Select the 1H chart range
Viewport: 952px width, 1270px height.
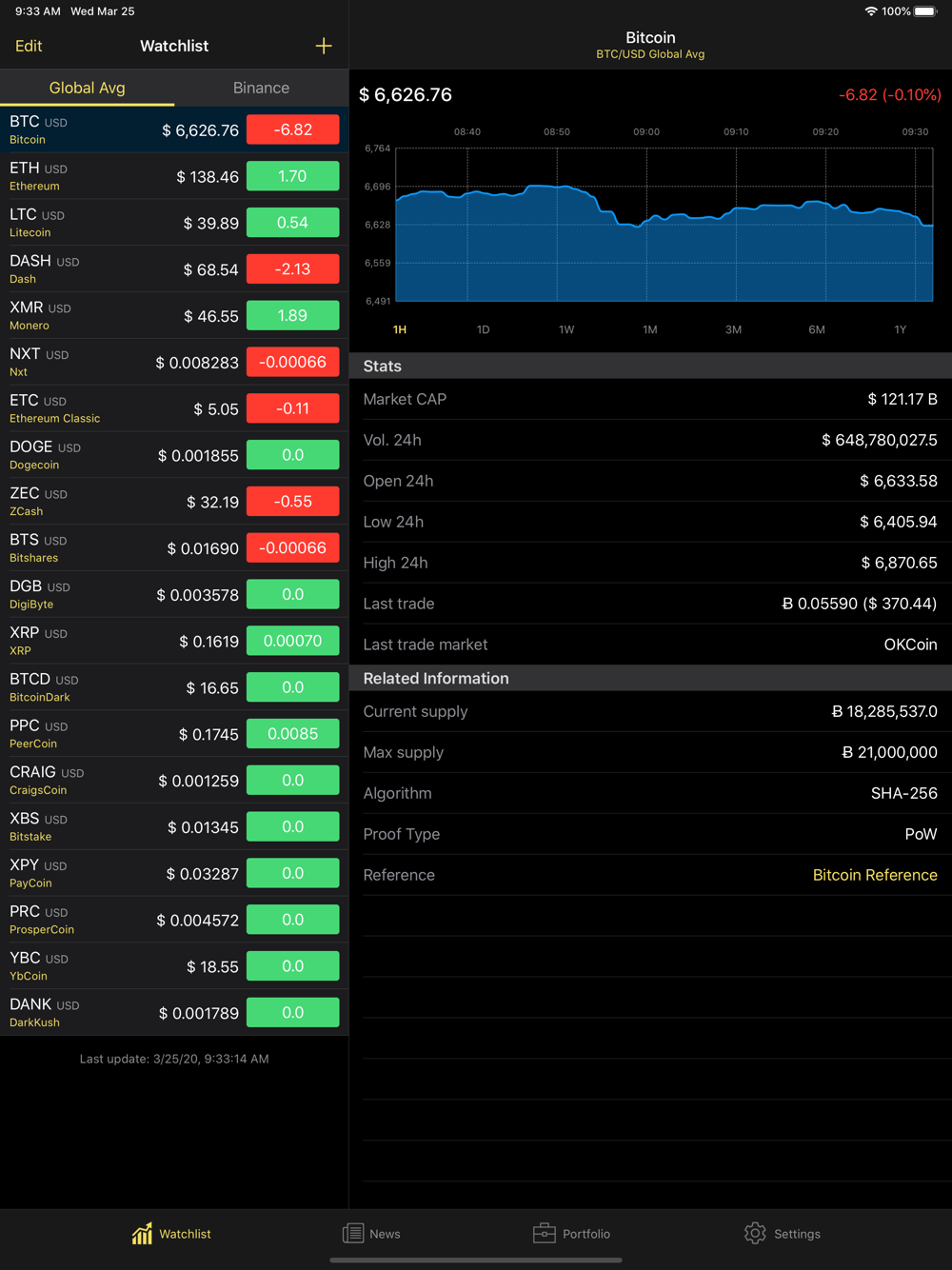tap(400, 329)
